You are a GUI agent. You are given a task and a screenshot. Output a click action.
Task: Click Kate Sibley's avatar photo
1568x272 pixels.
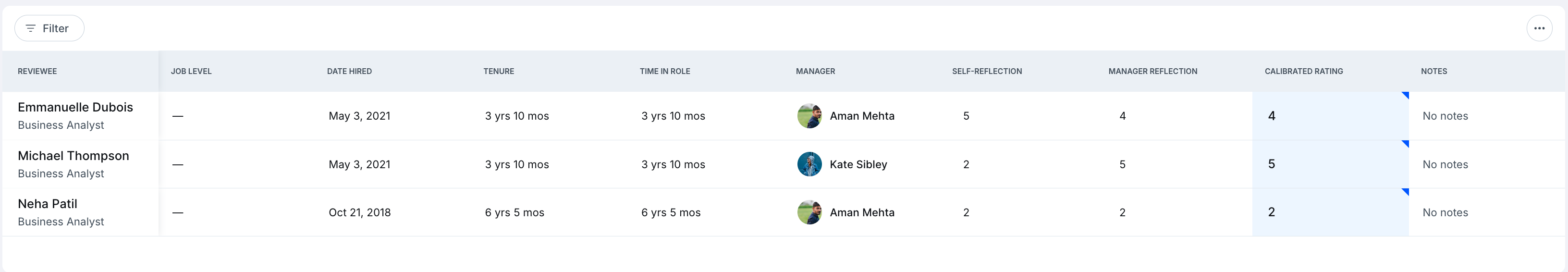809,164
